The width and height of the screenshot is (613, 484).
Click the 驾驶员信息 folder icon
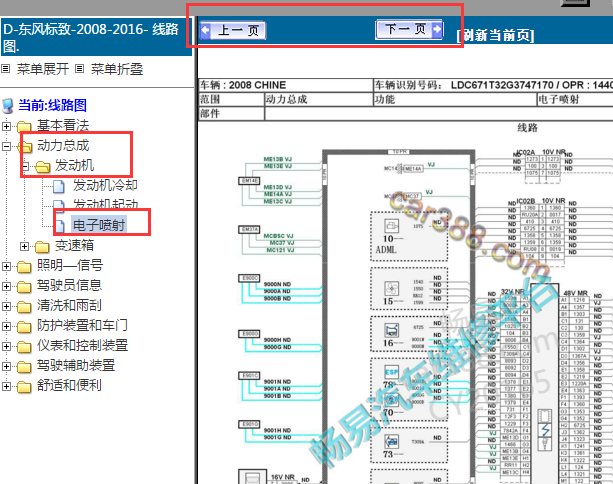[24, 287]
